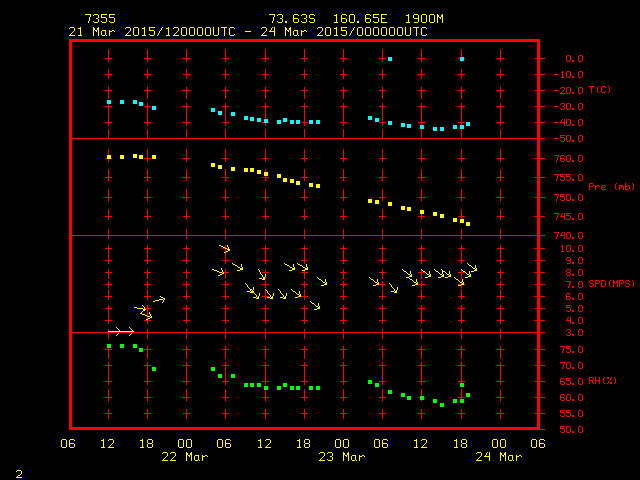The width and height of the screenshot is (640, 480).
Task: Click the 22 Mar date label
Action: pos(185,457)
